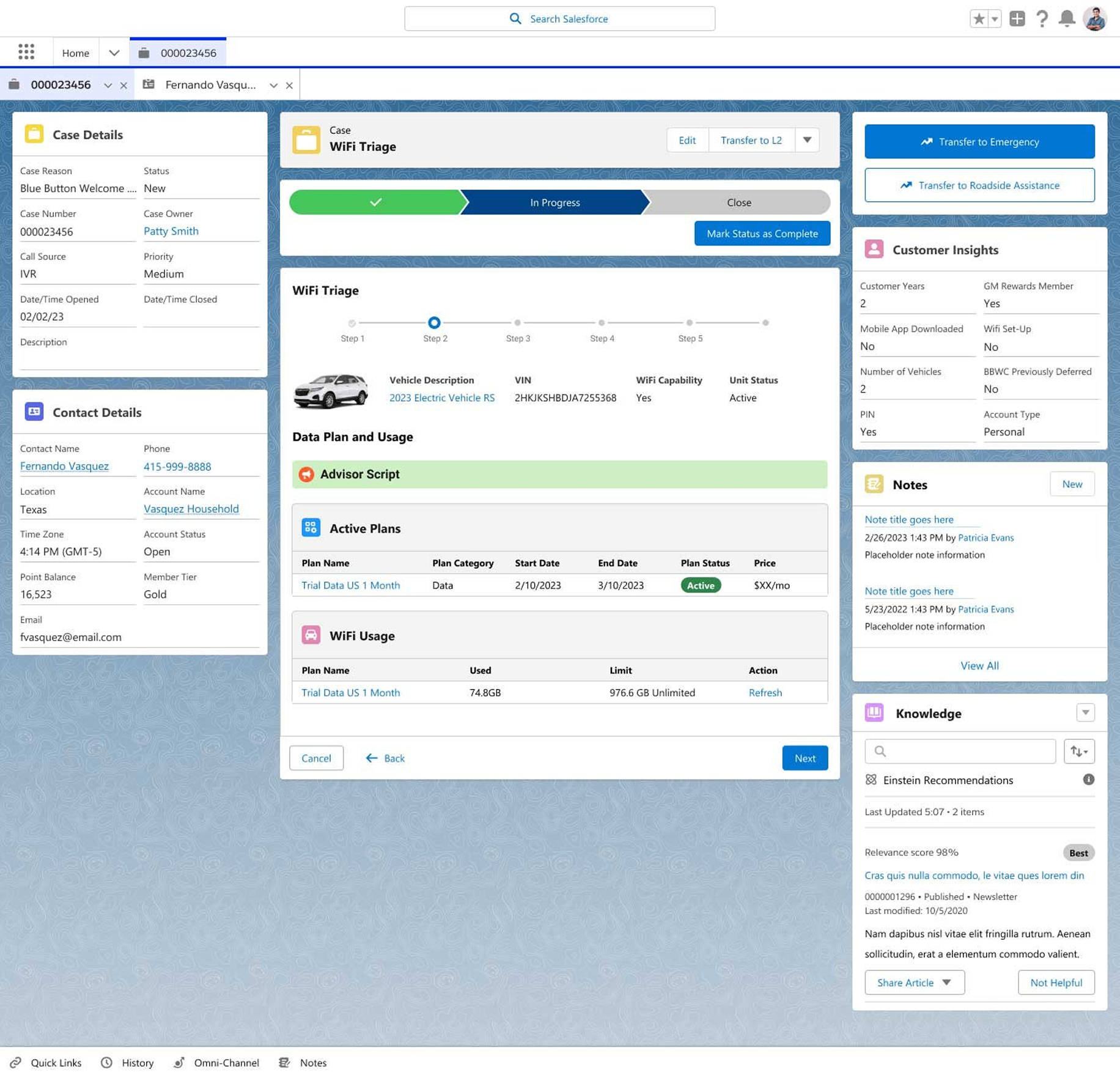Viewport: 1120px width, 1078px height.
Task: Click the Contact Details card icon
Action: pyautogui.click(x=34, y=412)
